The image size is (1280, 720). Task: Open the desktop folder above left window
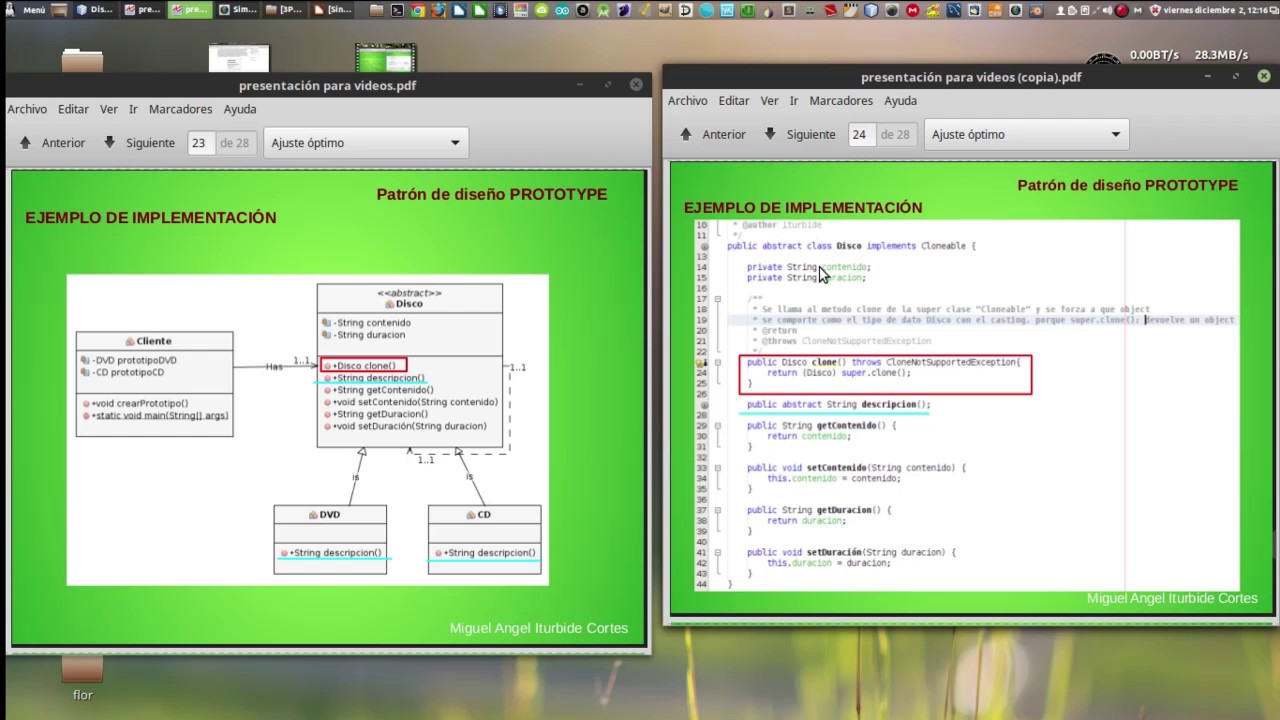click(82, 60)
